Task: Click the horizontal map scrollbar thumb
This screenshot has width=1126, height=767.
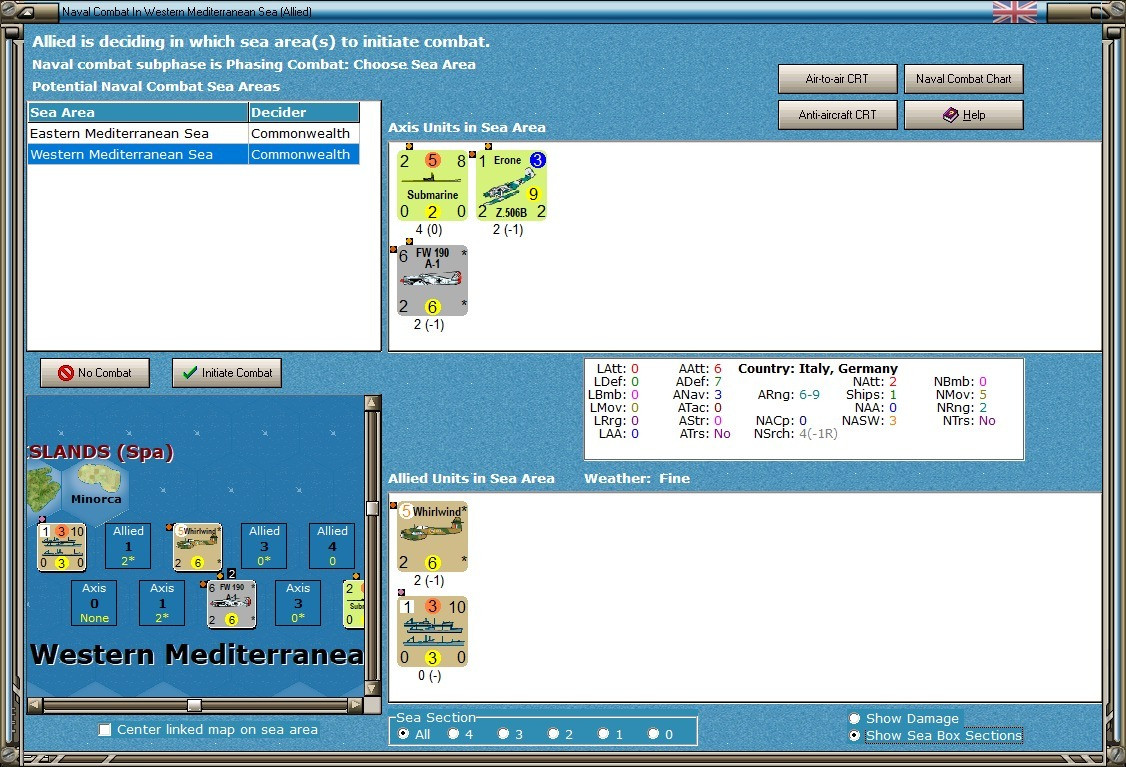Action: [194, 705]
